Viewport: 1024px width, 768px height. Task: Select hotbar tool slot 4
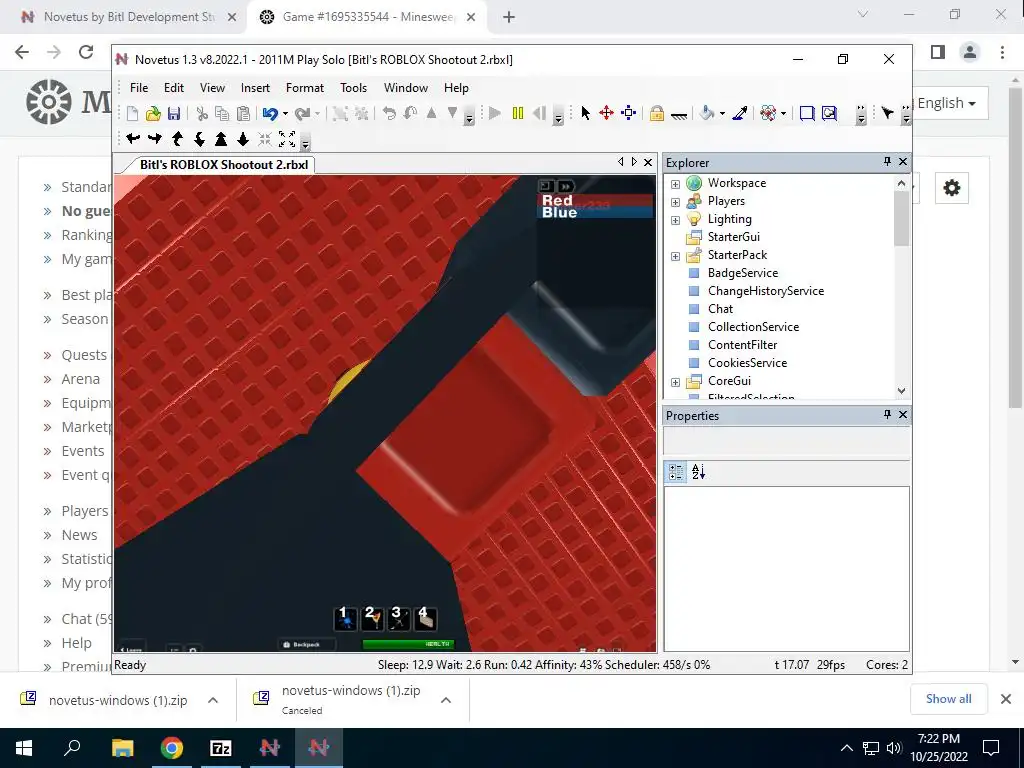425,618
